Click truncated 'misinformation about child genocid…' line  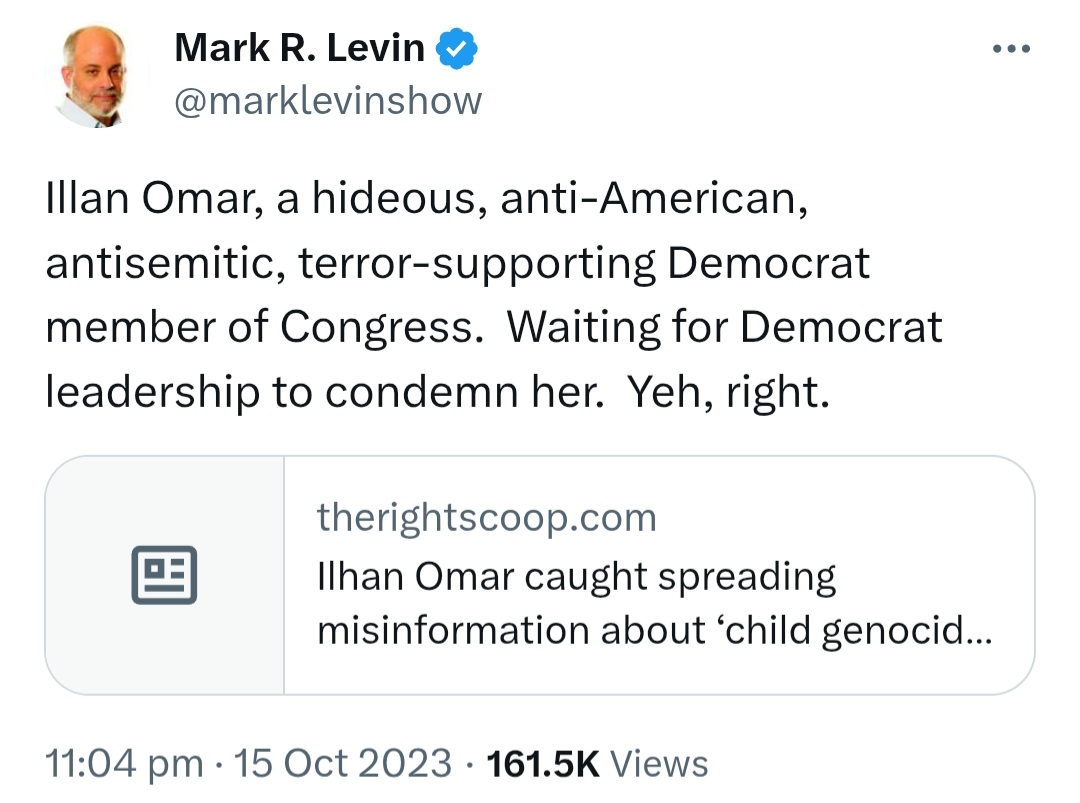(x=654, y=630)
